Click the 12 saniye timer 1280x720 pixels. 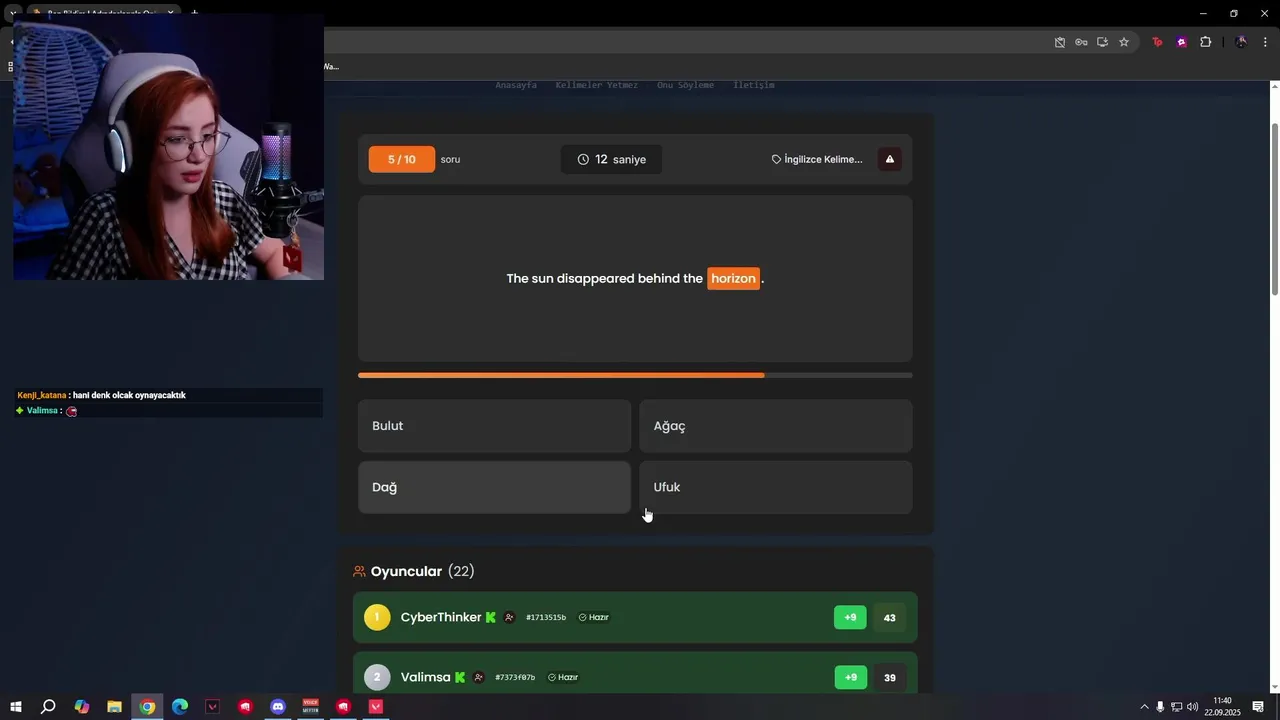point(611,159)
